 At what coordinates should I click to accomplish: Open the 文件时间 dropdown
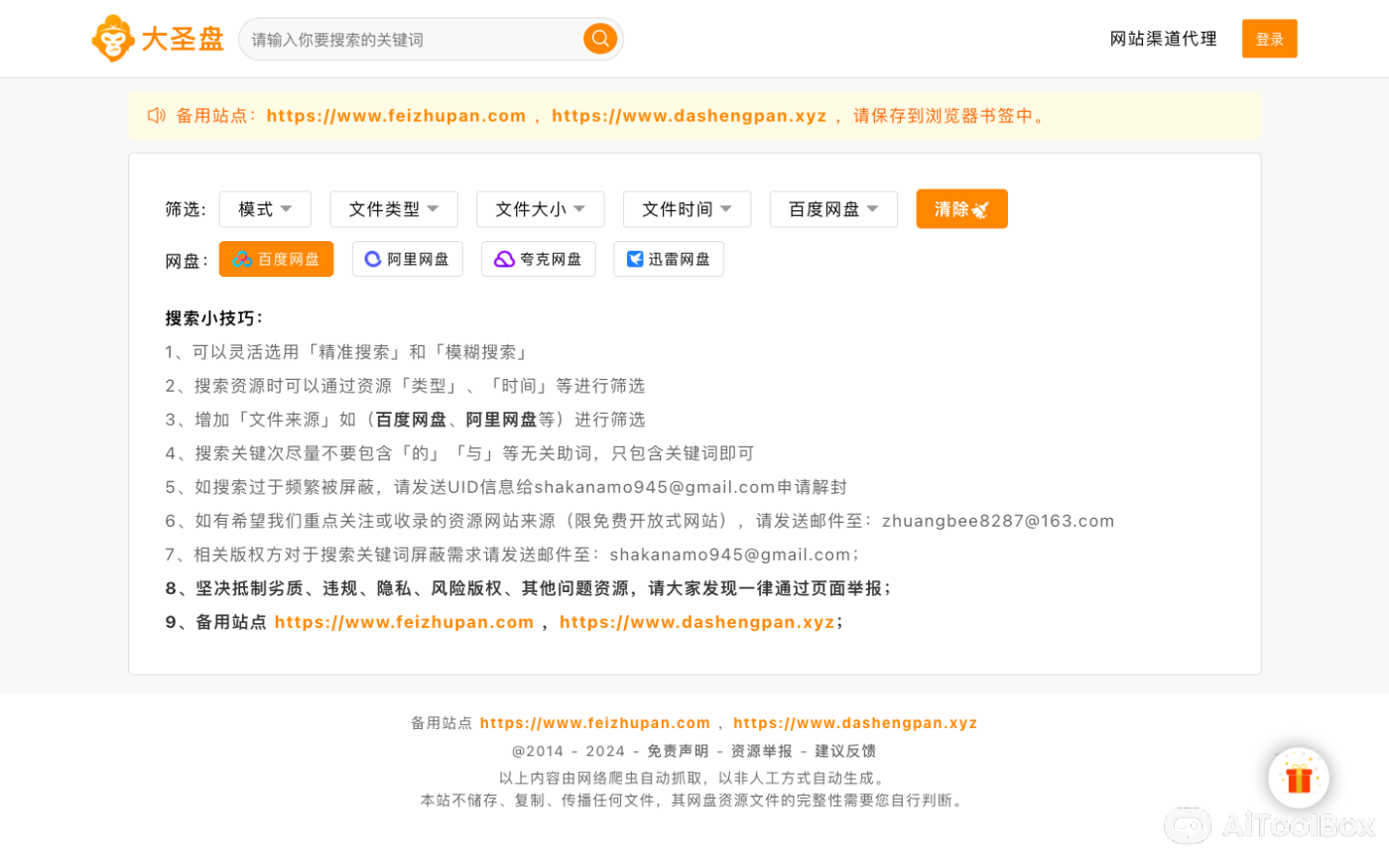click(687, 208)
